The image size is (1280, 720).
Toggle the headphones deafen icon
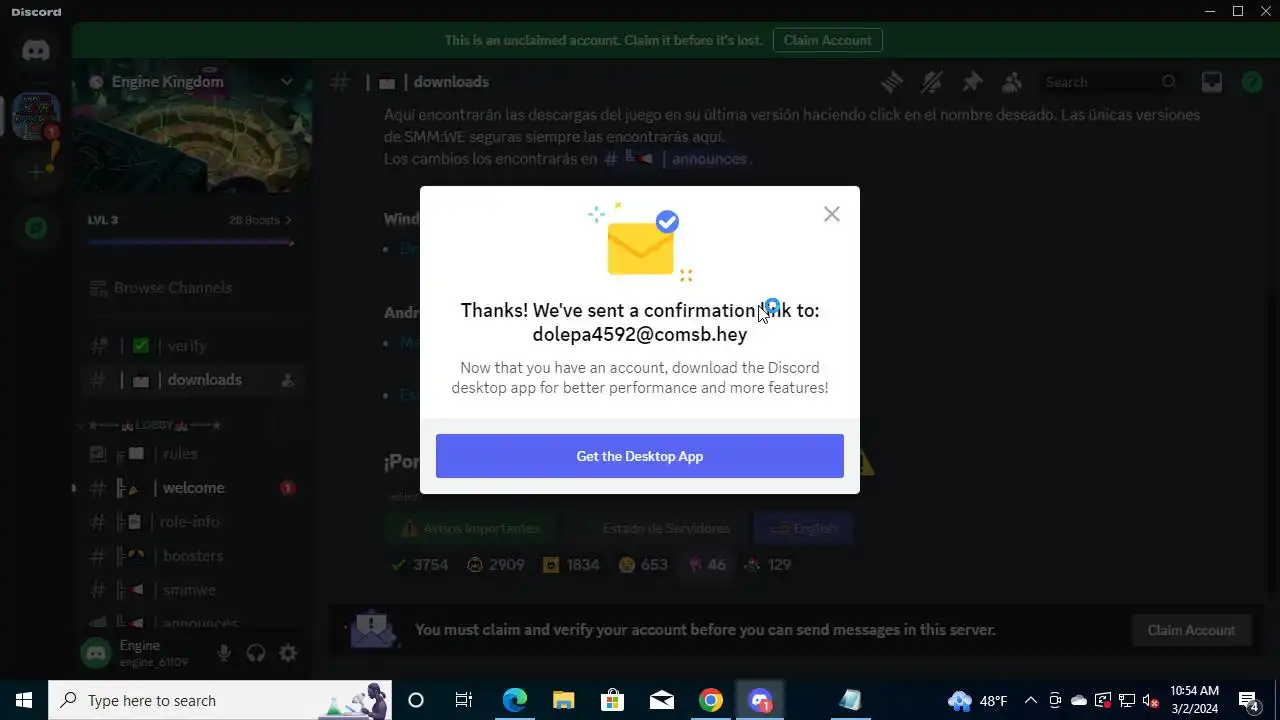tap(256, 653)
